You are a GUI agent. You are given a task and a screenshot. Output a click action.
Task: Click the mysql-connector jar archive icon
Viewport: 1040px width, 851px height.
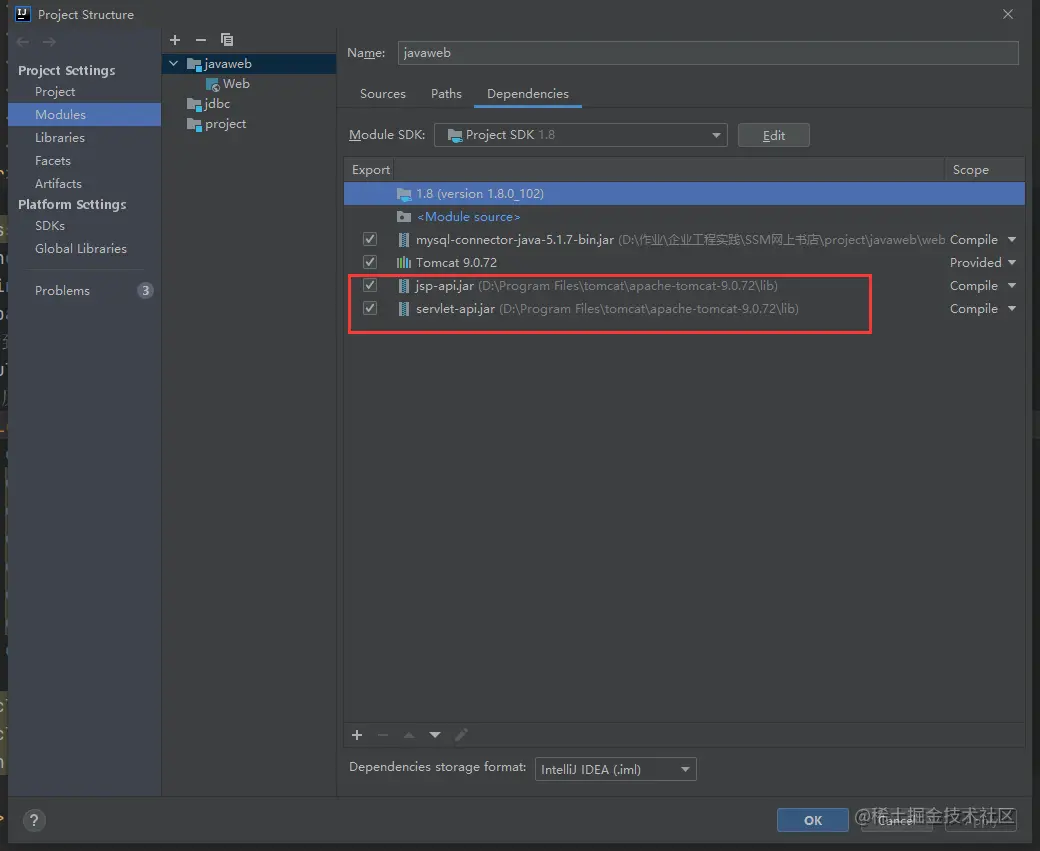click(403, 240)
